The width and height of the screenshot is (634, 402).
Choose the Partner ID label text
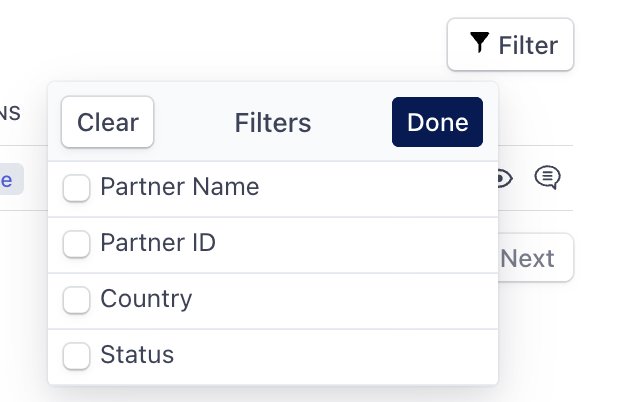(158, 243)
